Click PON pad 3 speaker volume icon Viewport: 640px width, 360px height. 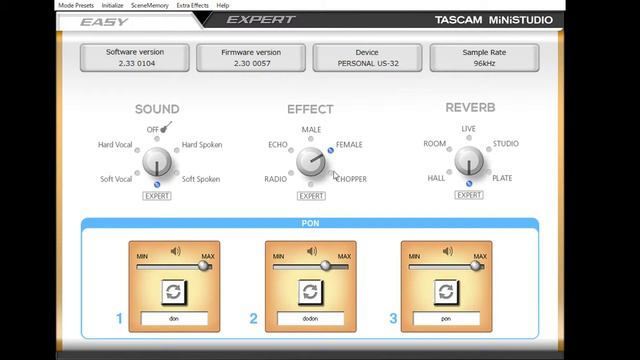(448, 251)
